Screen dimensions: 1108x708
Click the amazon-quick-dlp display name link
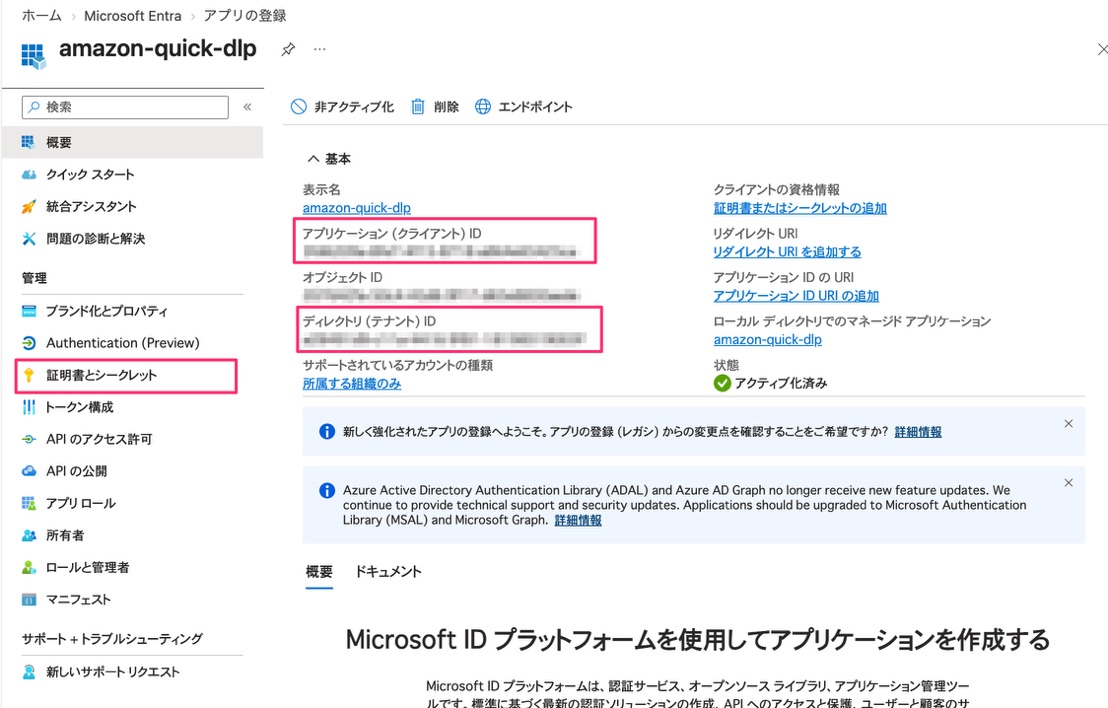click(357, 208)
